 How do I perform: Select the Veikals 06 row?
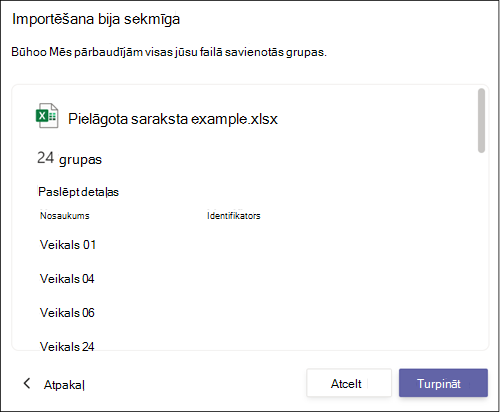coord(67,313)
